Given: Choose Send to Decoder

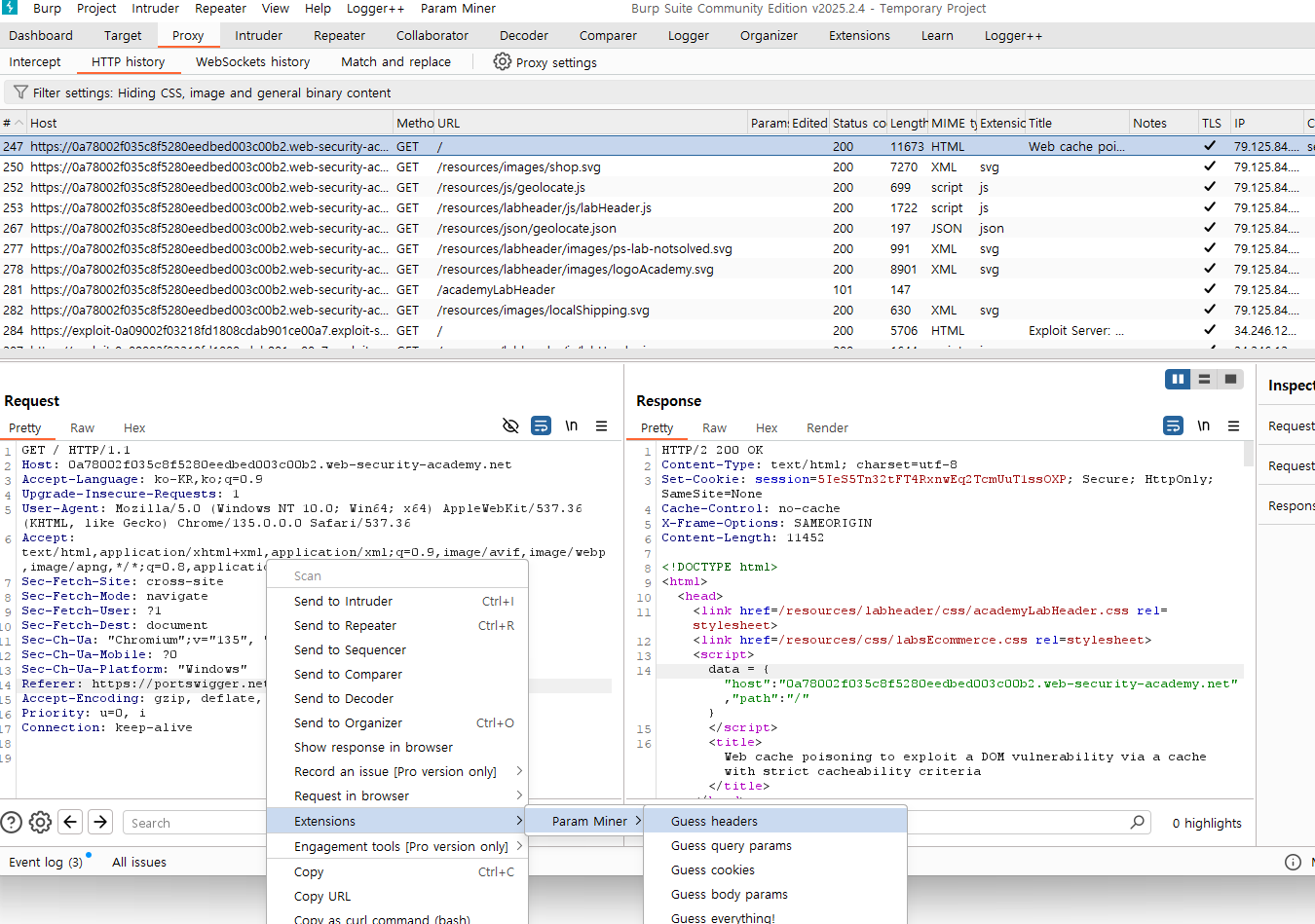Looking at the screenshot, I should (x=398, y=698).
